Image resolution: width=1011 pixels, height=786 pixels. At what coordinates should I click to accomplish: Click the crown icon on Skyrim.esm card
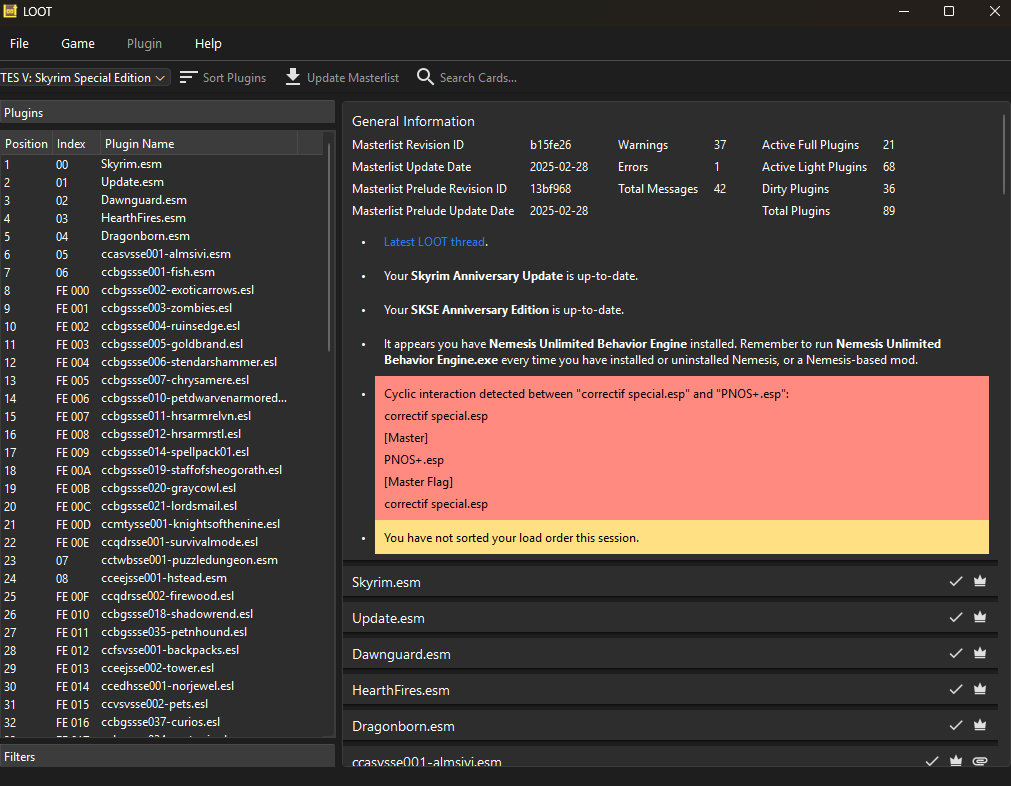980,582
